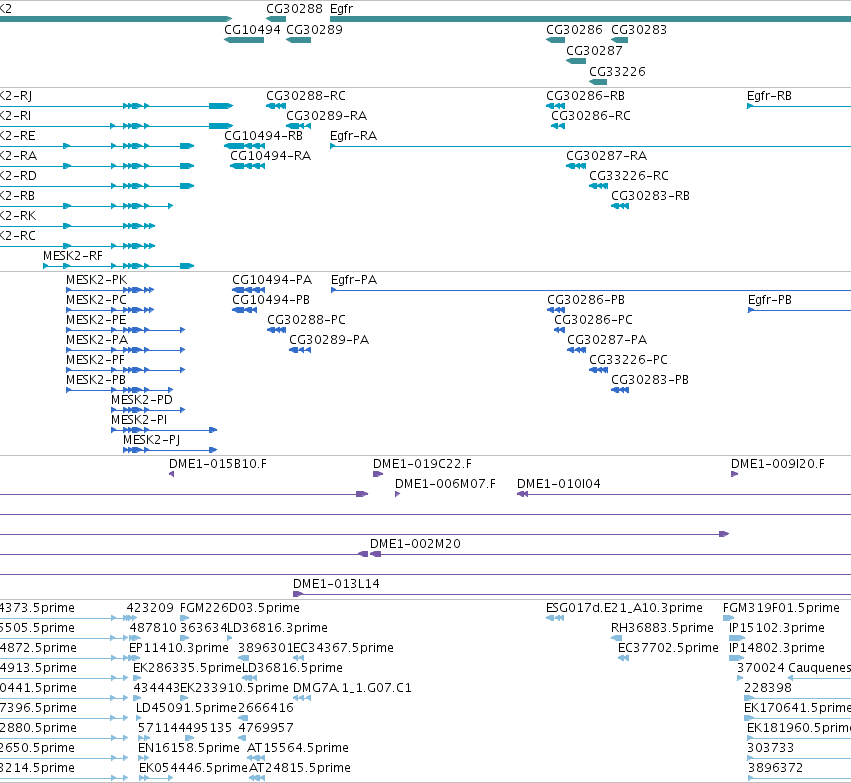Image resolution: width=851 pixels, height=783 pixels.
Task: Click the MESK2-PJ protein label
Action: [151, 440]
